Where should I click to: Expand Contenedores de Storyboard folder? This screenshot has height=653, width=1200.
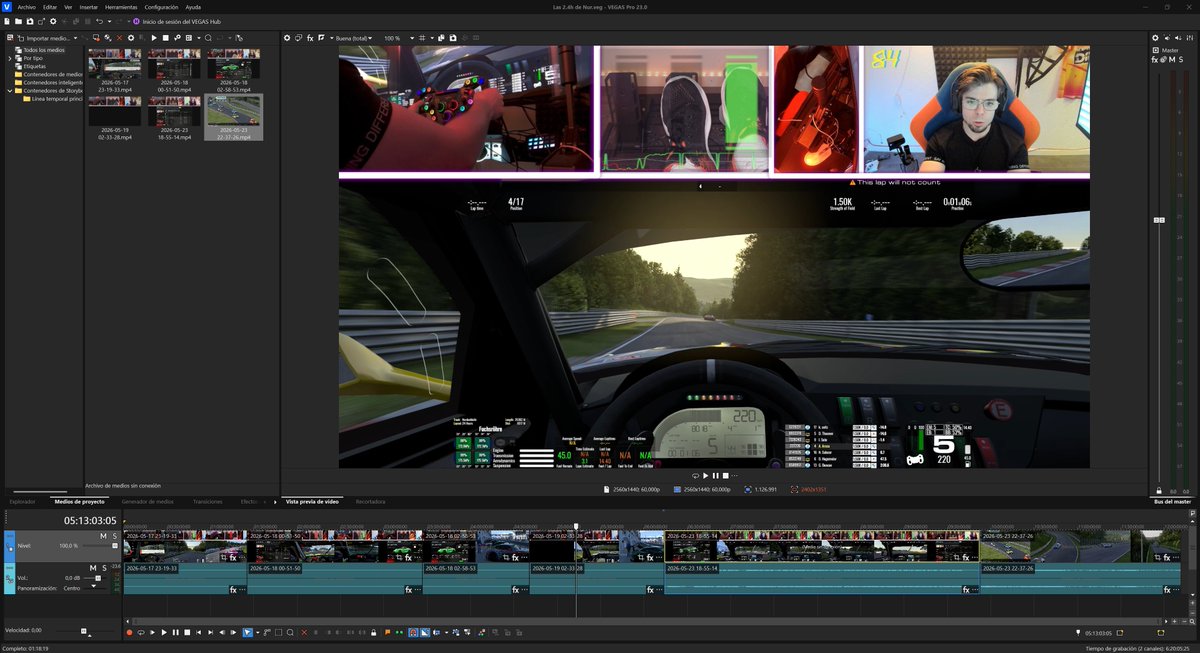11,90
